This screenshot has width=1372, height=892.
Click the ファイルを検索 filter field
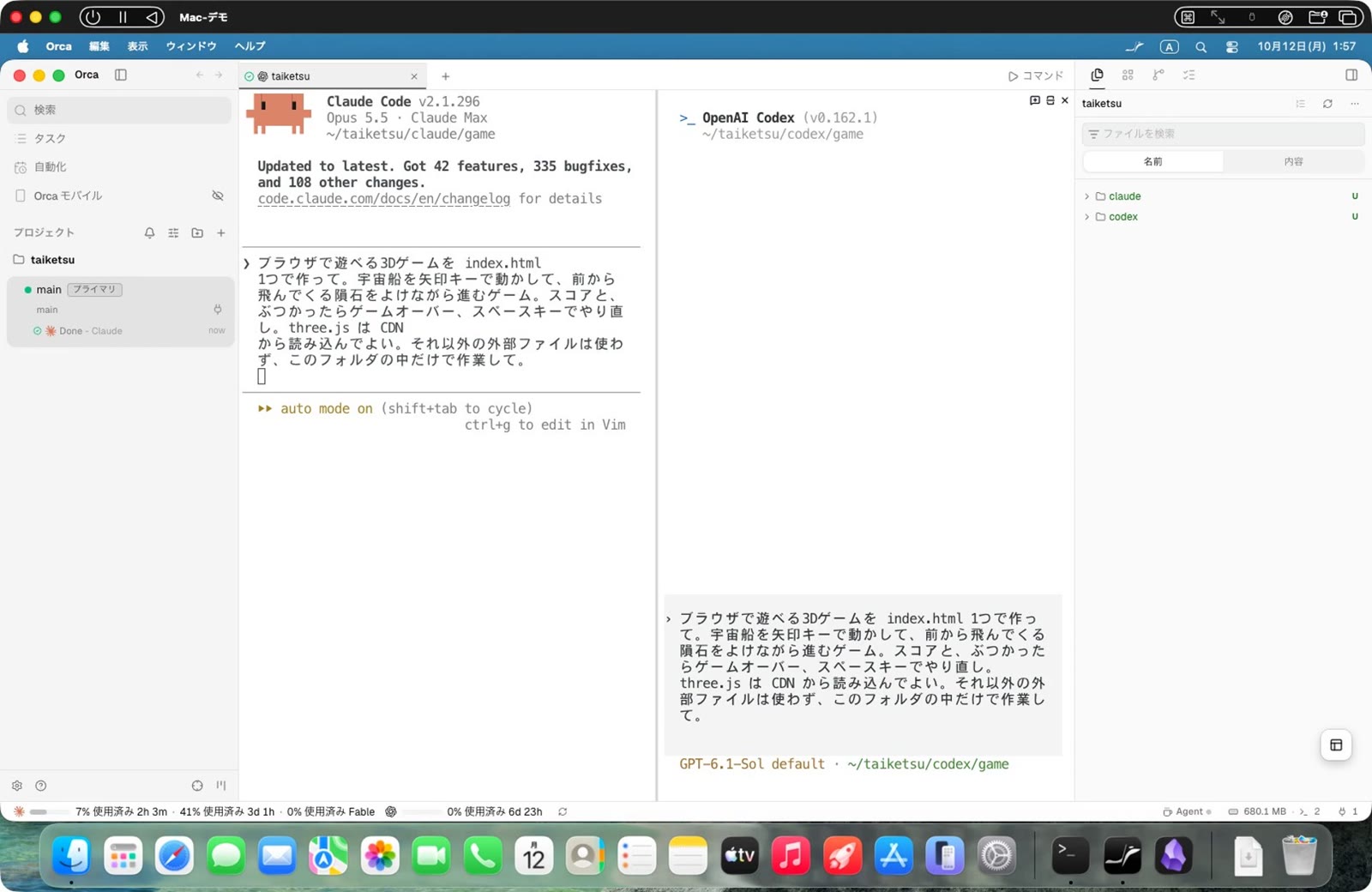point(1224,134)
